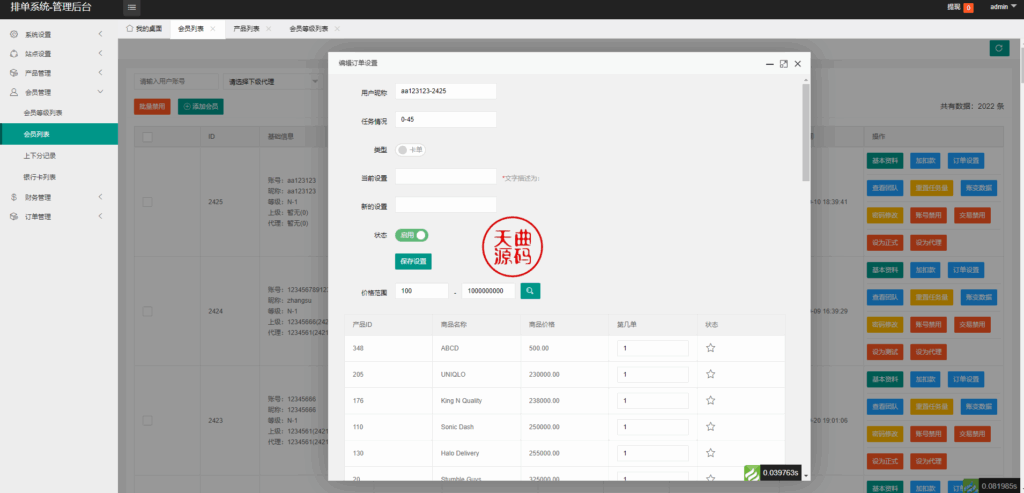Click the star icon for Halo Delivery
The image size is (1024, 493).
point(711,453)
